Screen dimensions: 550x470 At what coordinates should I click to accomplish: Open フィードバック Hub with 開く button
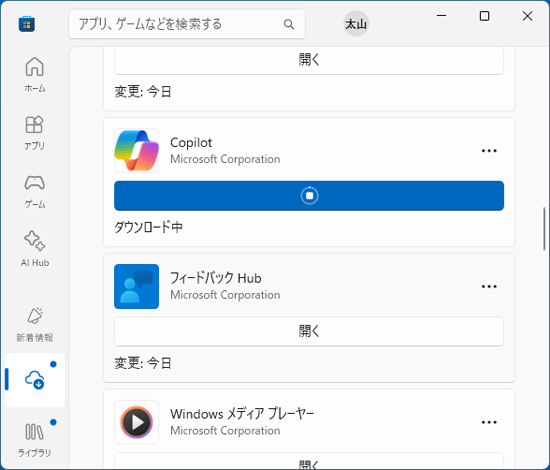(x=309, y=331)
